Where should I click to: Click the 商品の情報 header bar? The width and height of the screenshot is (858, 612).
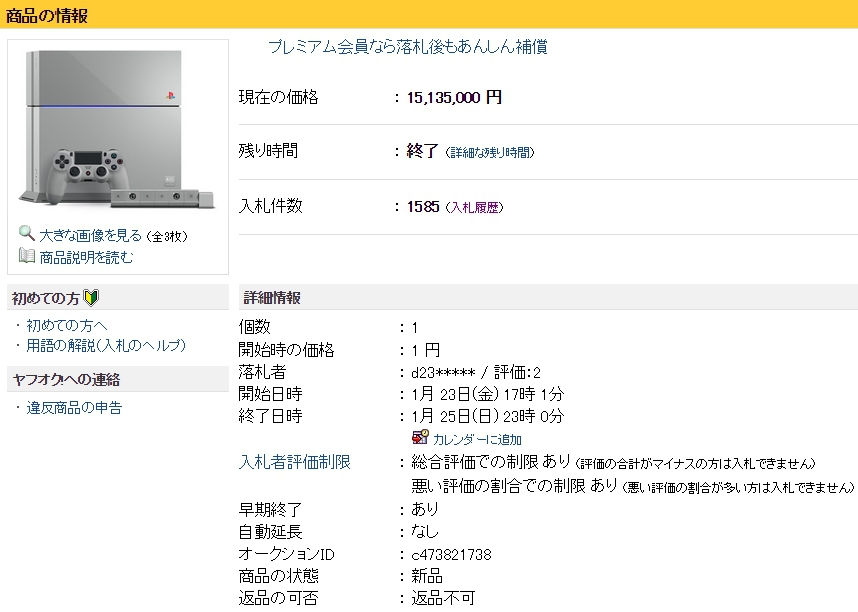47,14
